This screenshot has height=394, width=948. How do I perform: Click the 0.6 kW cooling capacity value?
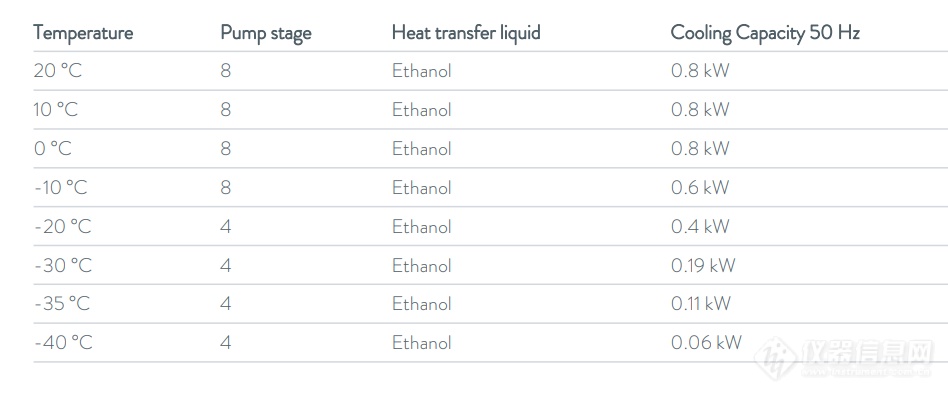tap(700, 187)
